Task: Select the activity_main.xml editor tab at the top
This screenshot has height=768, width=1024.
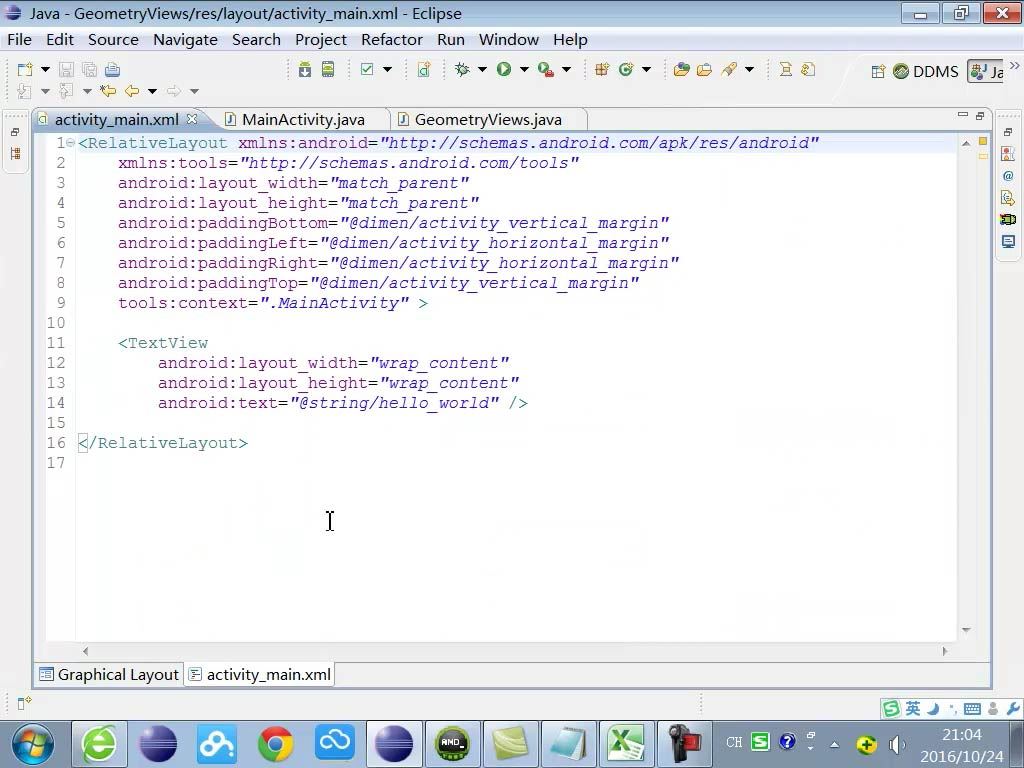Action: pos(117,120)
